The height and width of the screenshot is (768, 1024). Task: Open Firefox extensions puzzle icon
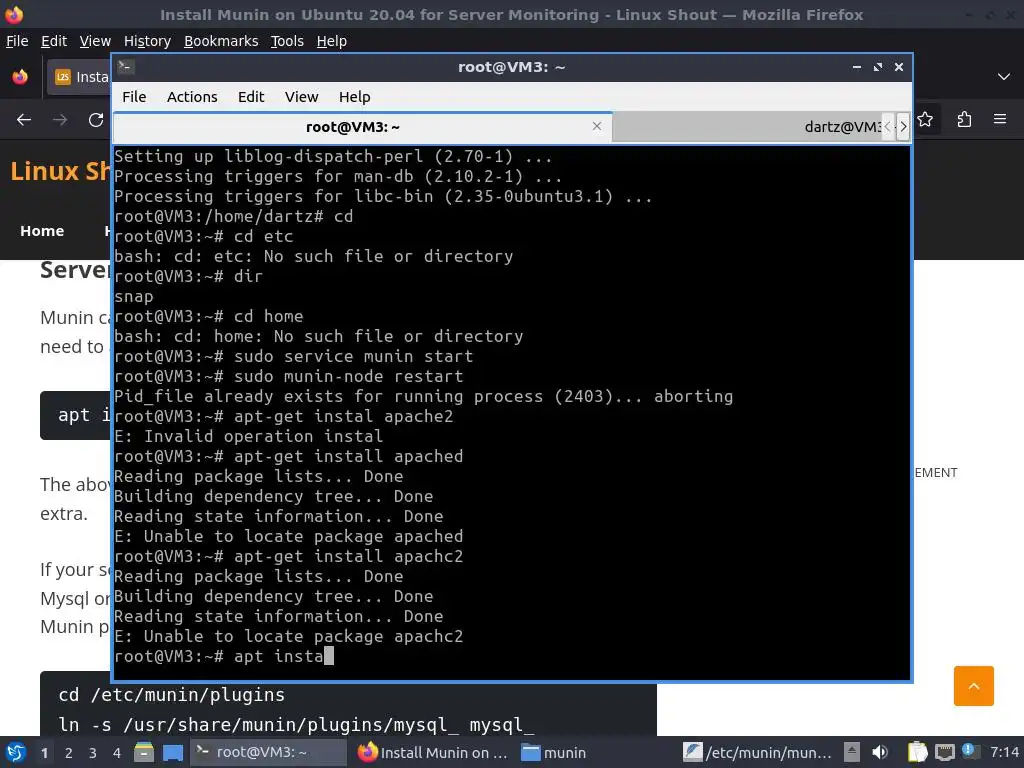click(964, 120)
